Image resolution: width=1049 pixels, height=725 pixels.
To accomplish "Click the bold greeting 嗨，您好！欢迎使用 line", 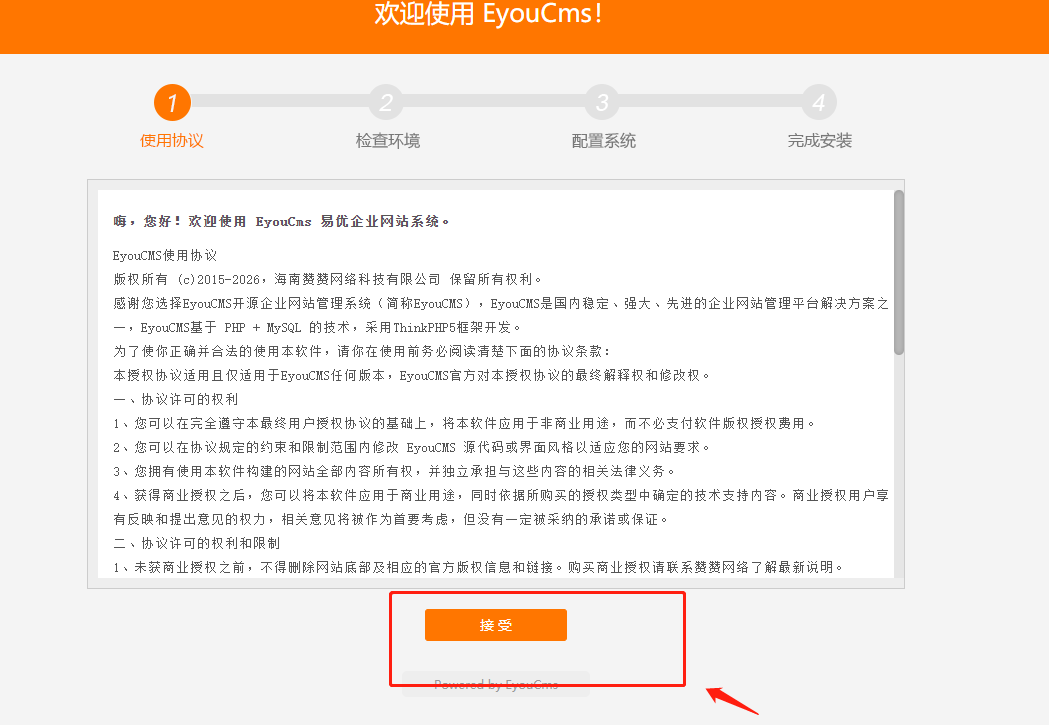I will pos(281,221).
